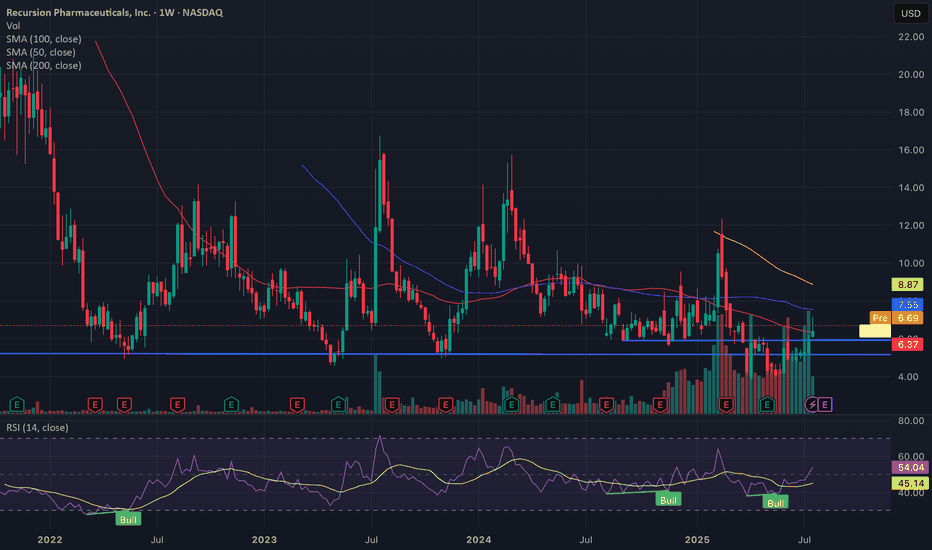Click the 80.00 RSI scale label
This screenshot has width=932, height=550.
pyautogui.click(x=911, y=421)
